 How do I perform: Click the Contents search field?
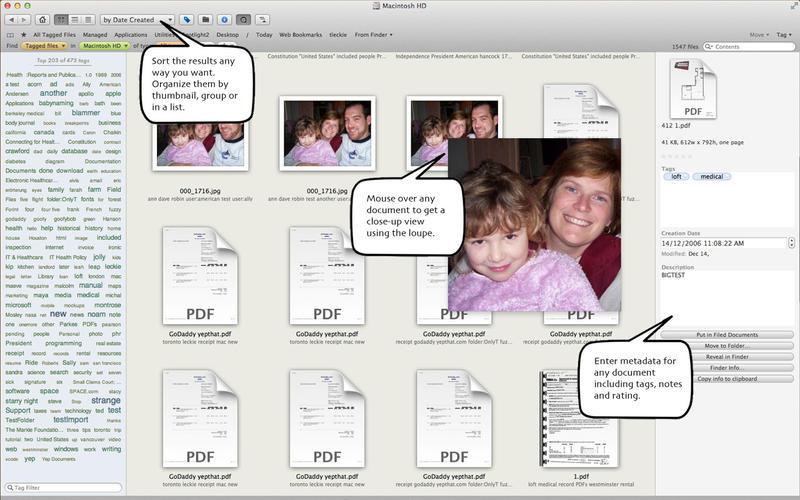(x=752, y=46)
